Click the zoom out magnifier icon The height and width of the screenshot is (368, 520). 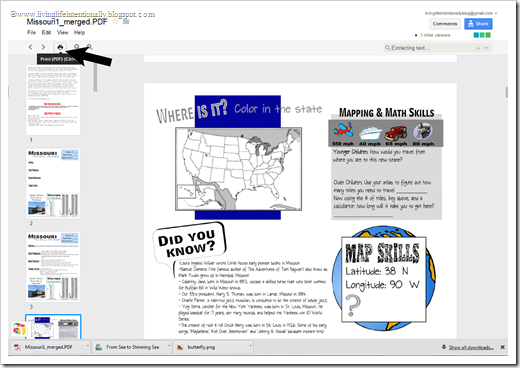click(77, 47)
